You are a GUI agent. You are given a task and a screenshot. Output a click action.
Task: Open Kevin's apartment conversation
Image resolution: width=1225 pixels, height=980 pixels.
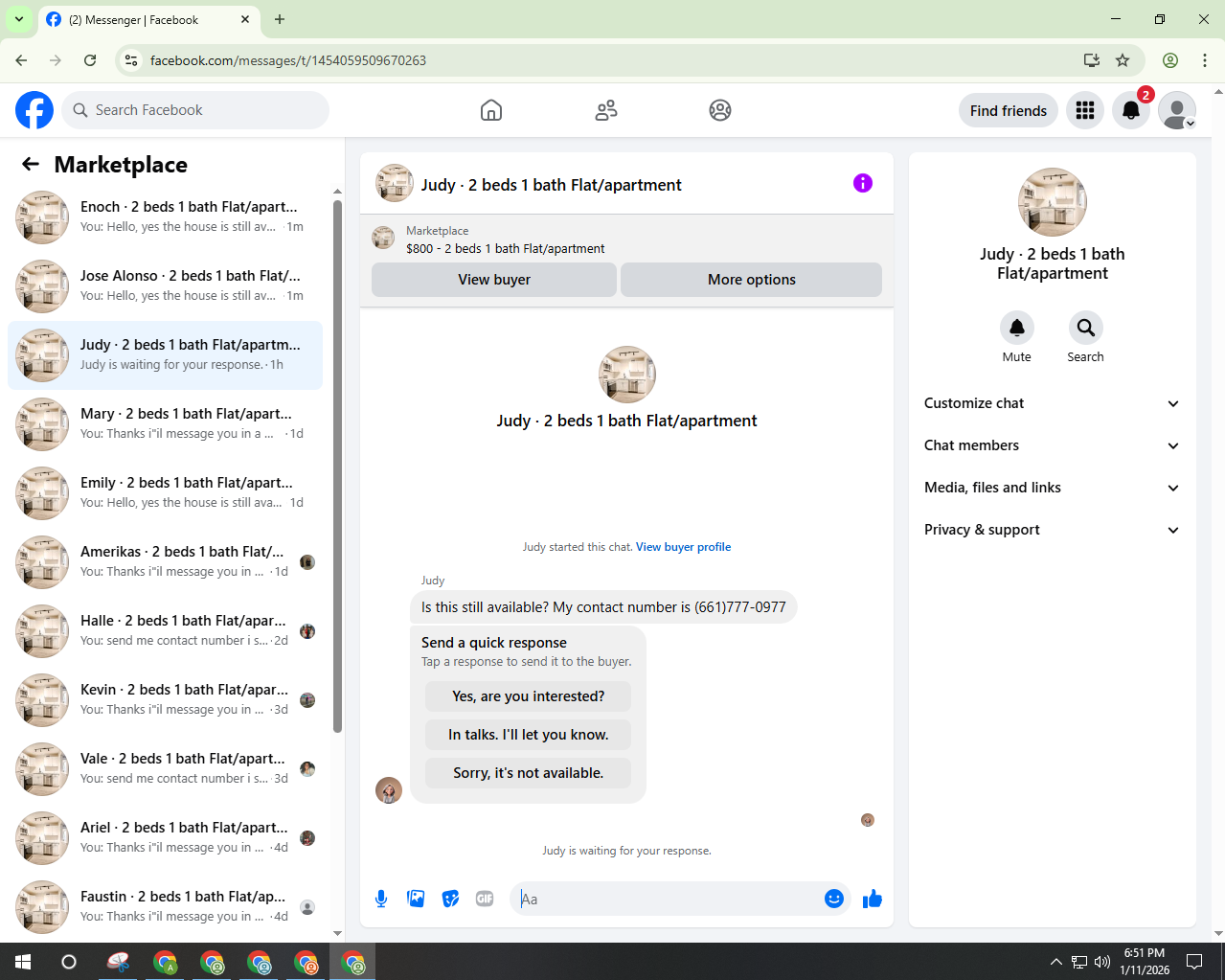(165, 700)
